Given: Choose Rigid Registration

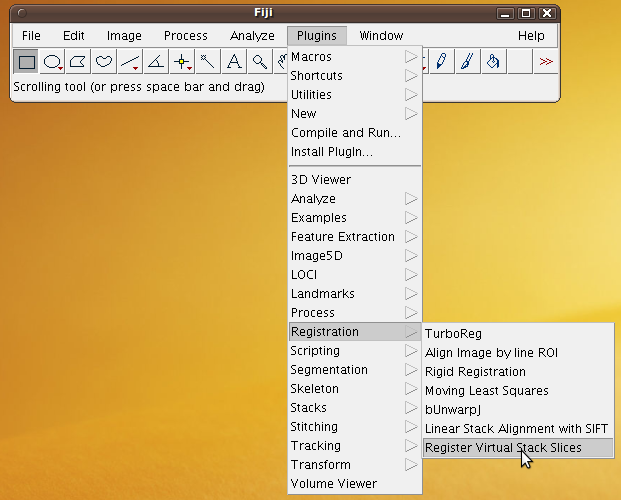Looking at the screenshot, I should click(518, 372).
